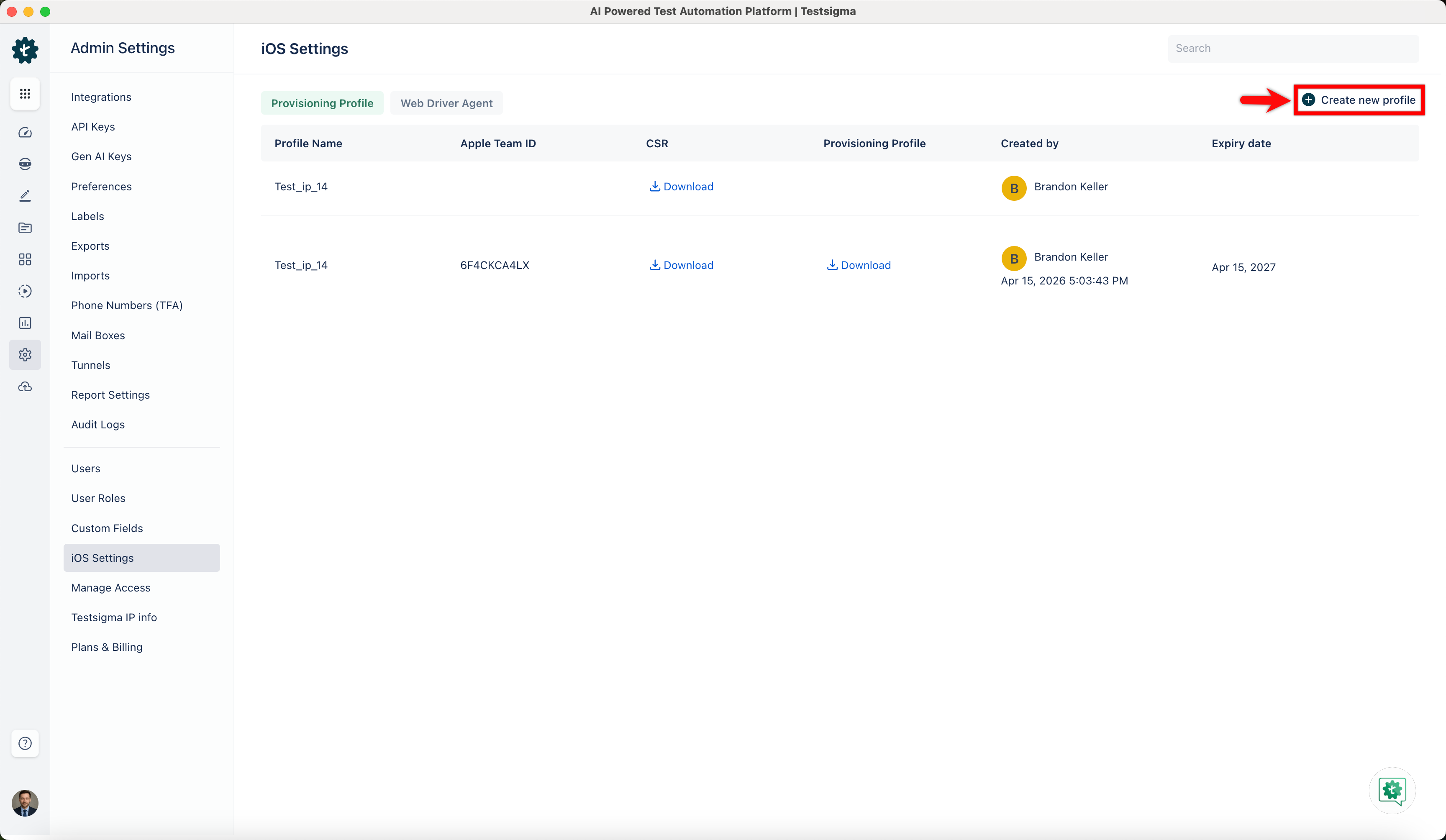Open the bar chart reports icon
This screenshot has height=840, width=1446.
pyautogui.click(x=25, y=323)
